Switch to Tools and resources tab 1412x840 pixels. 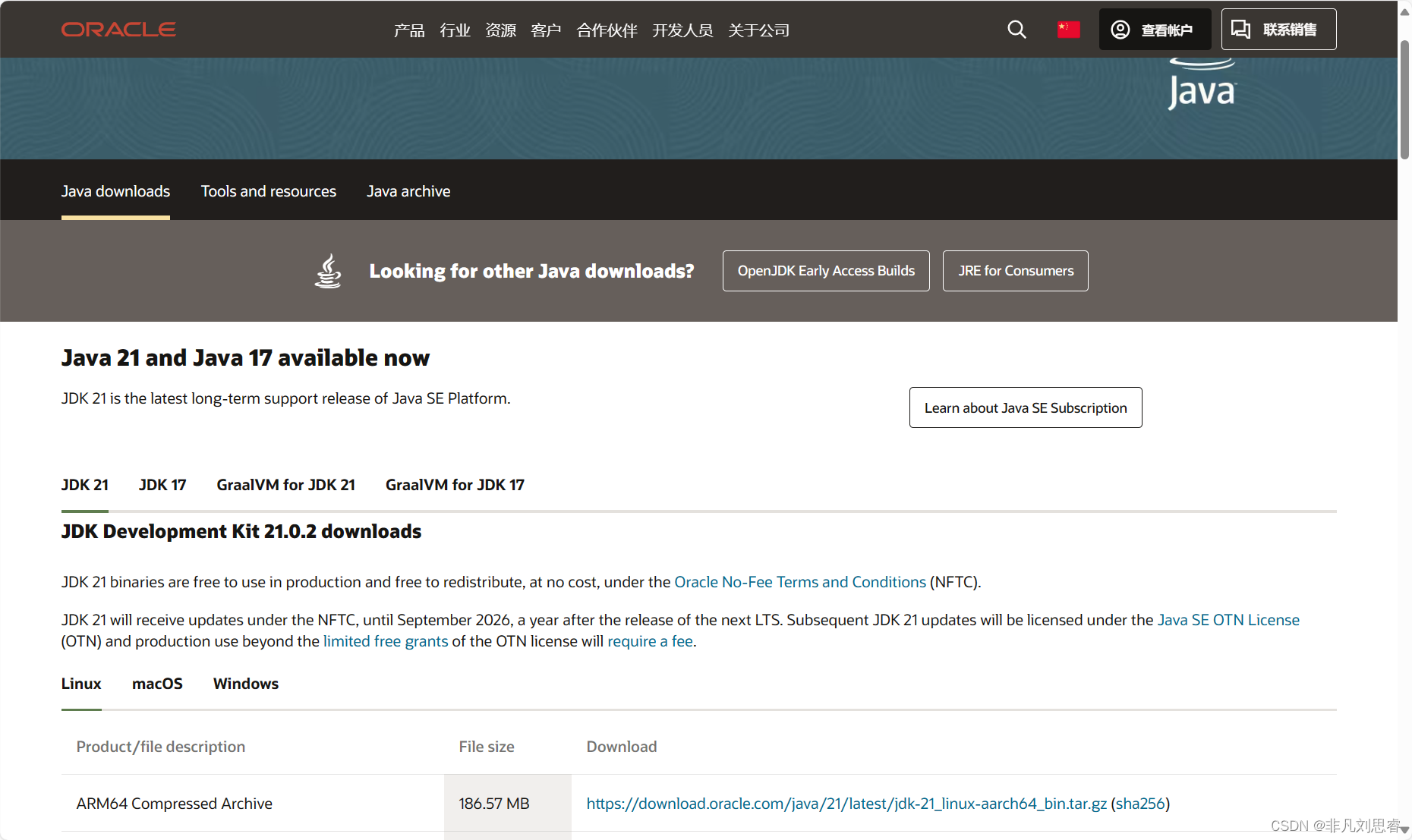click(x=269, y=191)
